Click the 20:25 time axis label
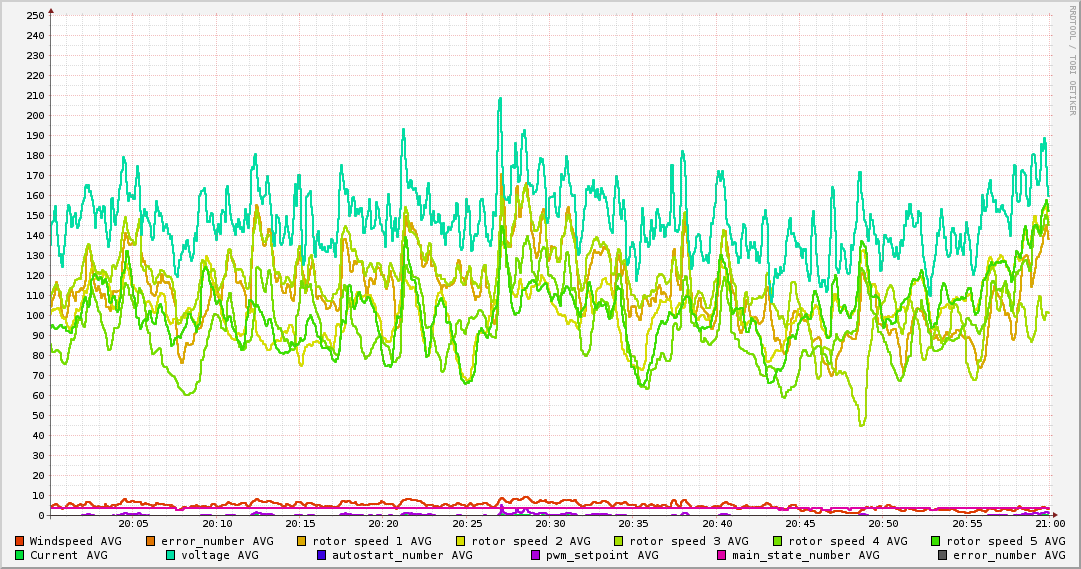Screen dimensions: 1081x569 467,523
